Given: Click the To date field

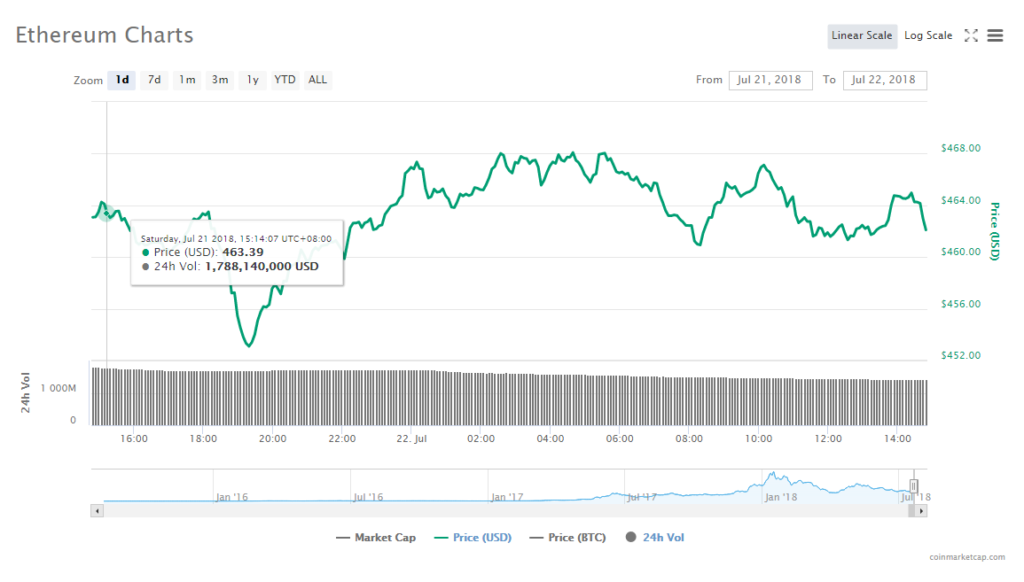Looking at the screenshot, I should [x=884, y=80].
